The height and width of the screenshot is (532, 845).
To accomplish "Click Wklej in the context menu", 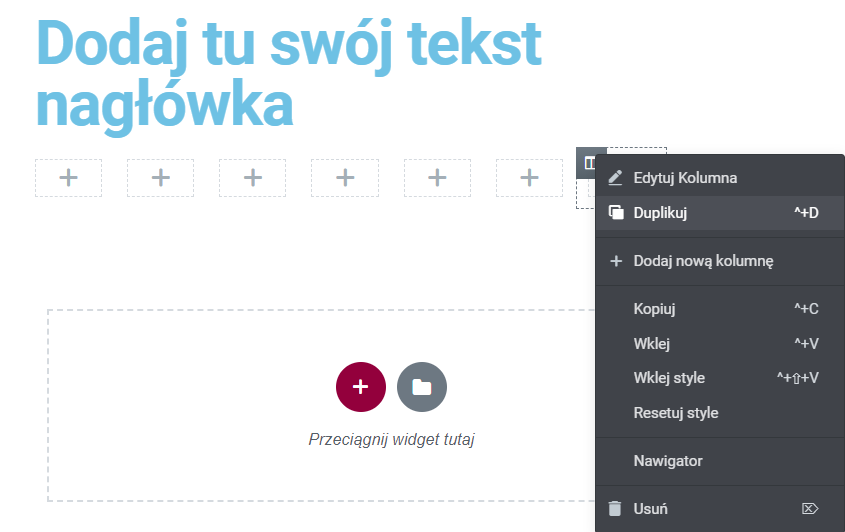I will click(651, 344).
